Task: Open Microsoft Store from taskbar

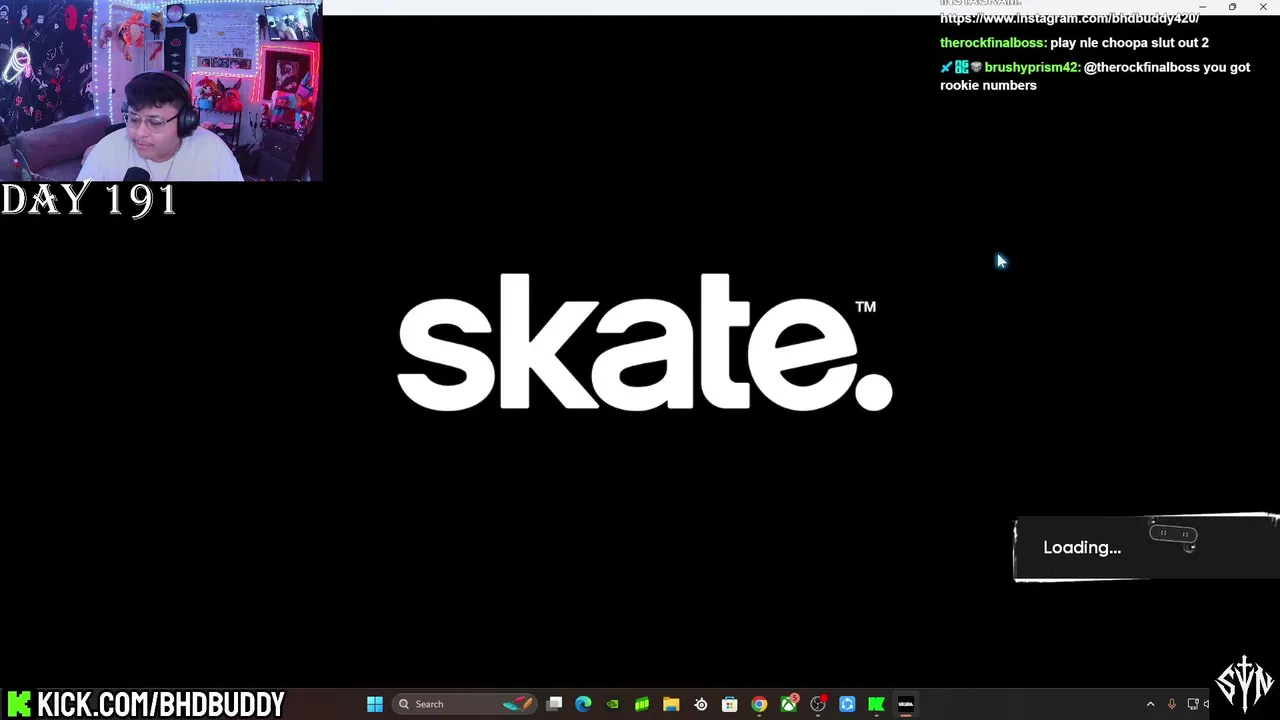Action: pos(729,704)
